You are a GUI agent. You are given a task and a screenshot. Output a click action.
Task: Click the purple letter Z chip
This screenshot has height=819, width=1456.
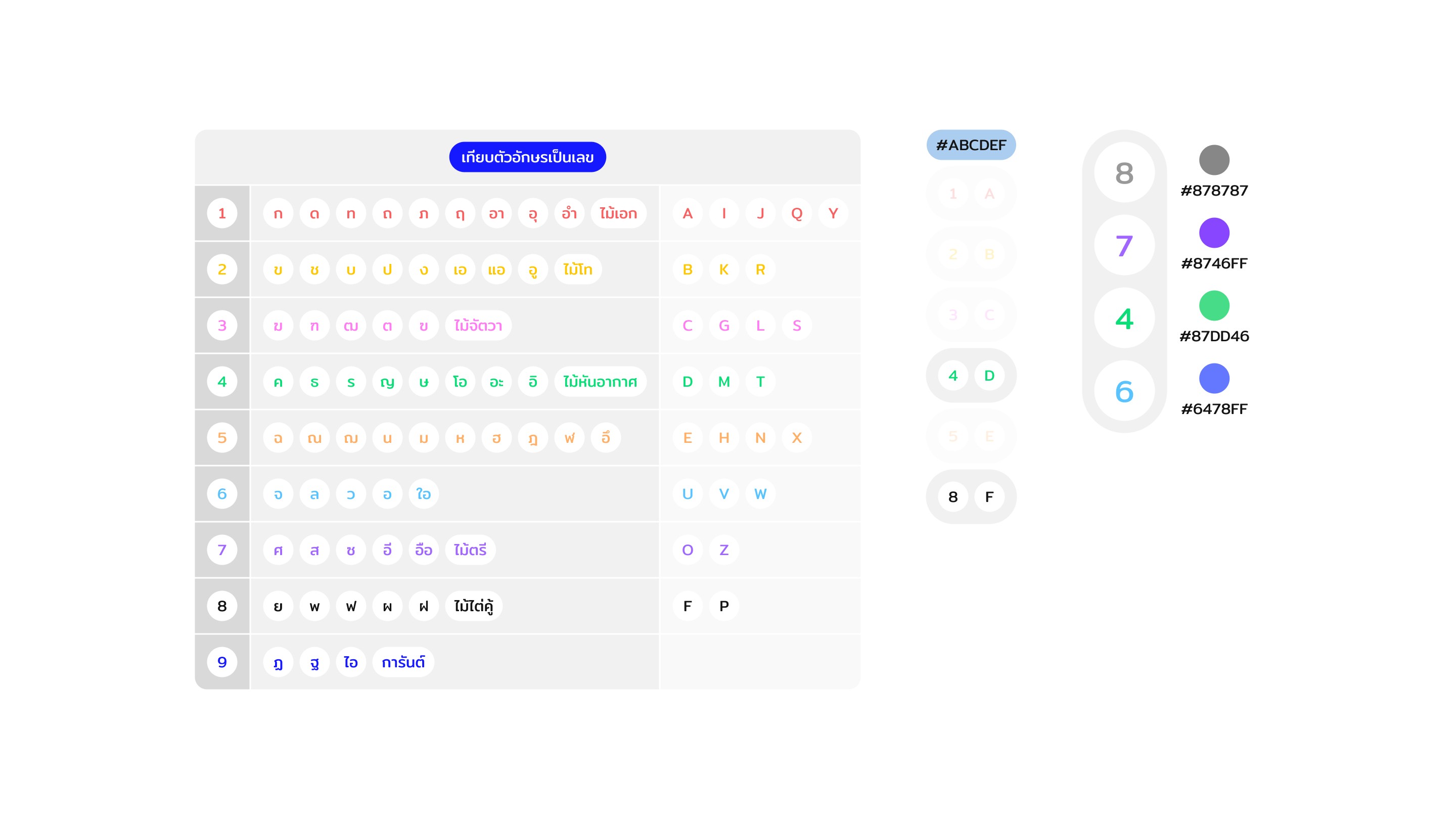[723, 550]
